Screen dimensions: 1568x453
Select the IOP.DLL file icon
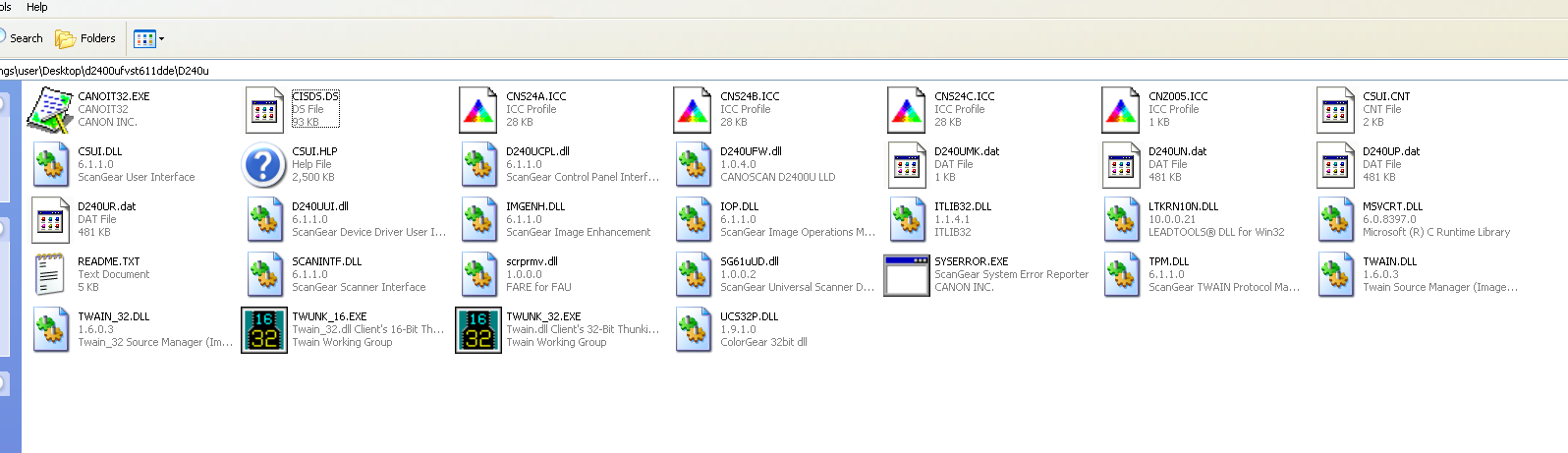tap(693, 220)
